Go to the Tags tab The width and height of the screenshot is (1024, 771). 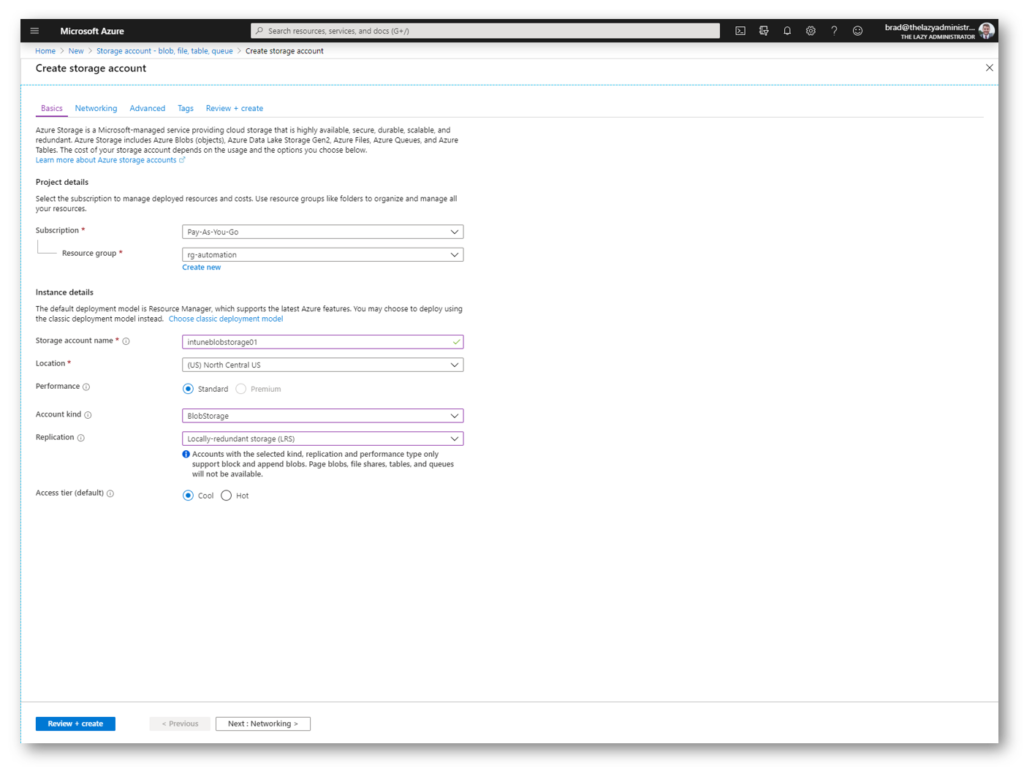coord(185,108)
